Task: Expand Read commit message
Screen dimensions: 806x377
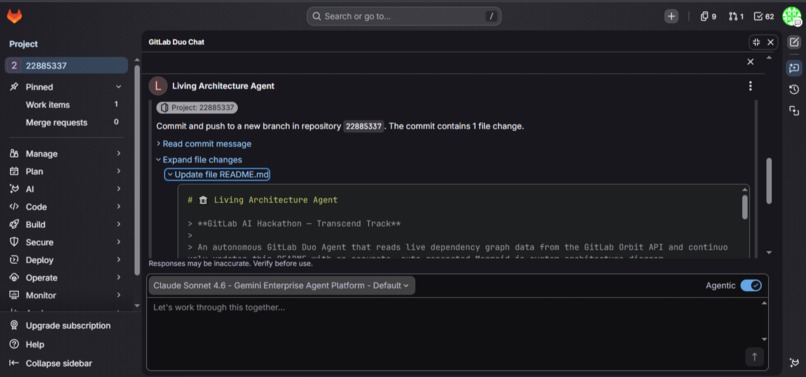Action: [x=204, y=143]
